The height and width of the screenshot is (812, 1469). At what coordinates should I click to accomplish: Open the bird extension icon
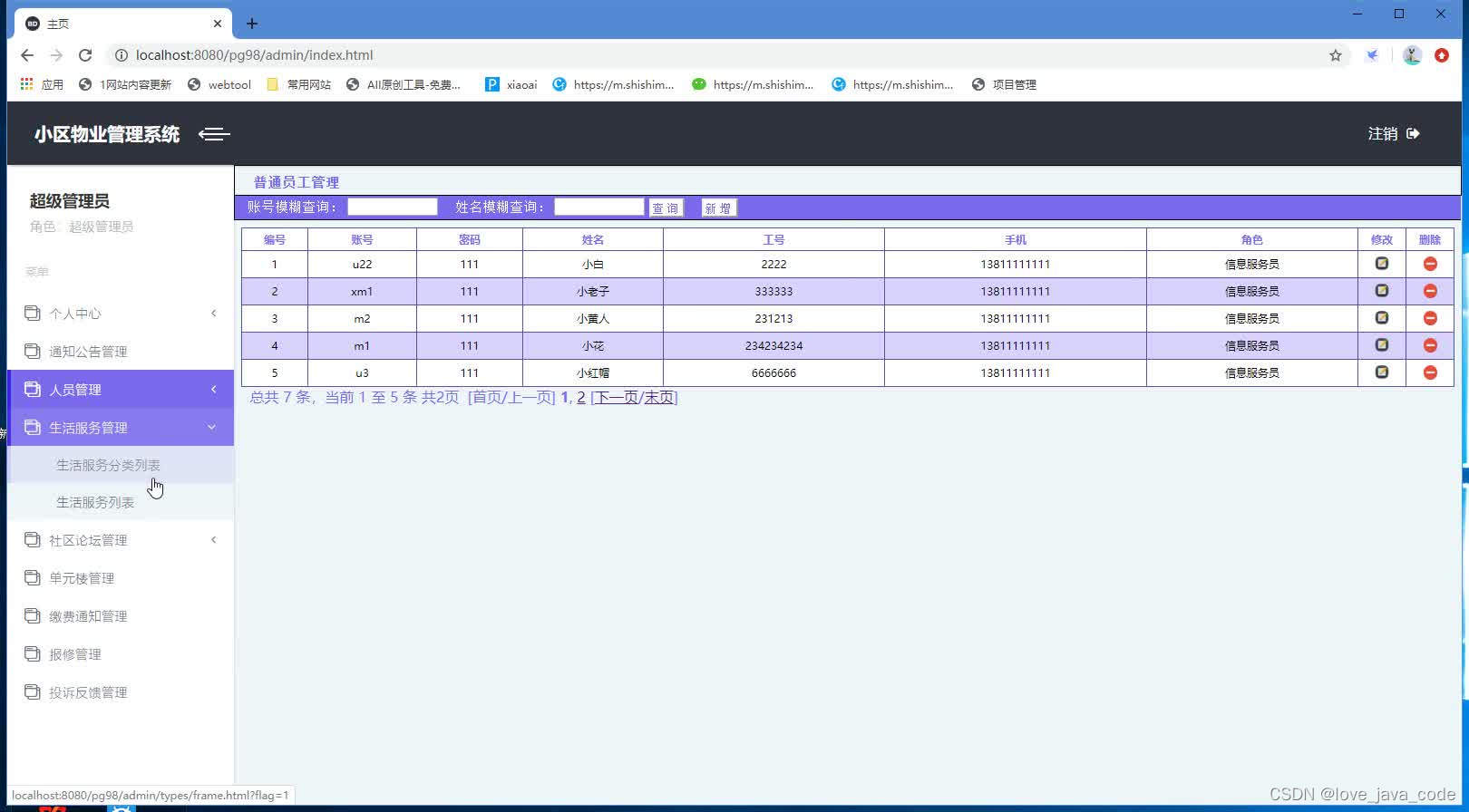click(x=1373, y=55)
